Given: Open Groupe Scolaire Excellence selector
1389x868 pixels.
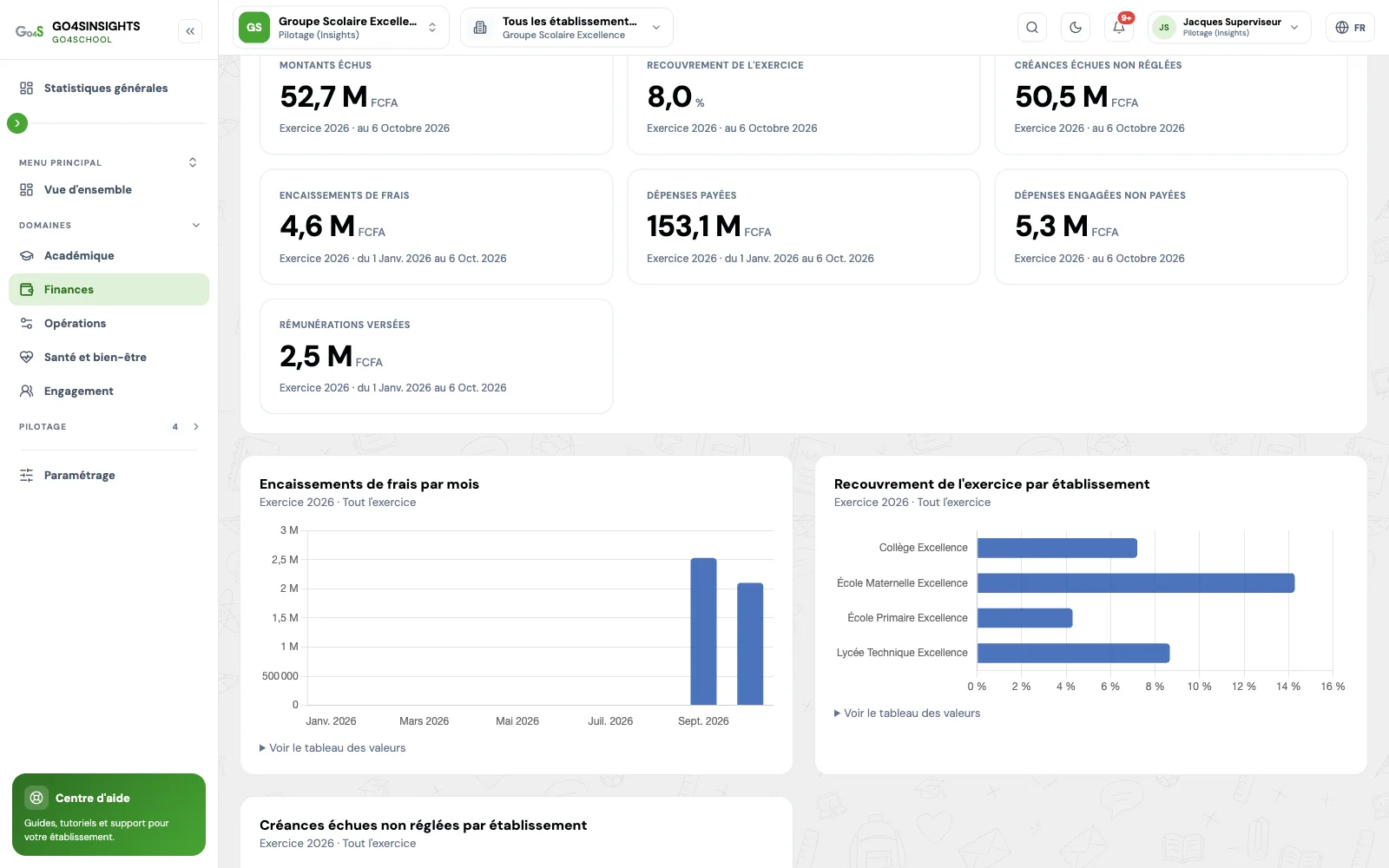Looking at the screenshot, I should click(341, 28).
